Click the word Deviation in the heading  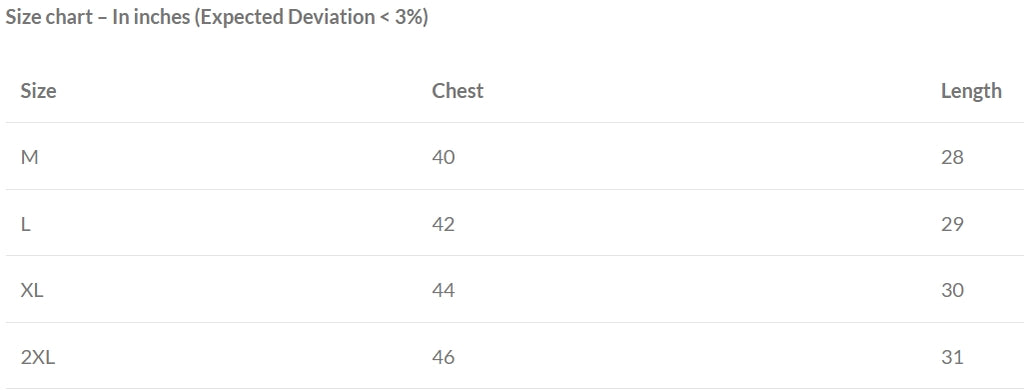point(330,17)
